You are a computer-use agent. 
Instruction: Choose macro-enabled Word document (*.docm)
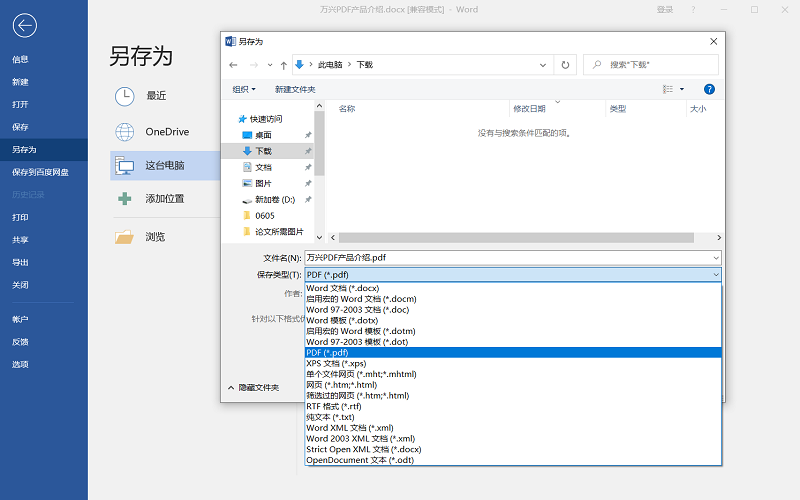click(x=513, y=299)
